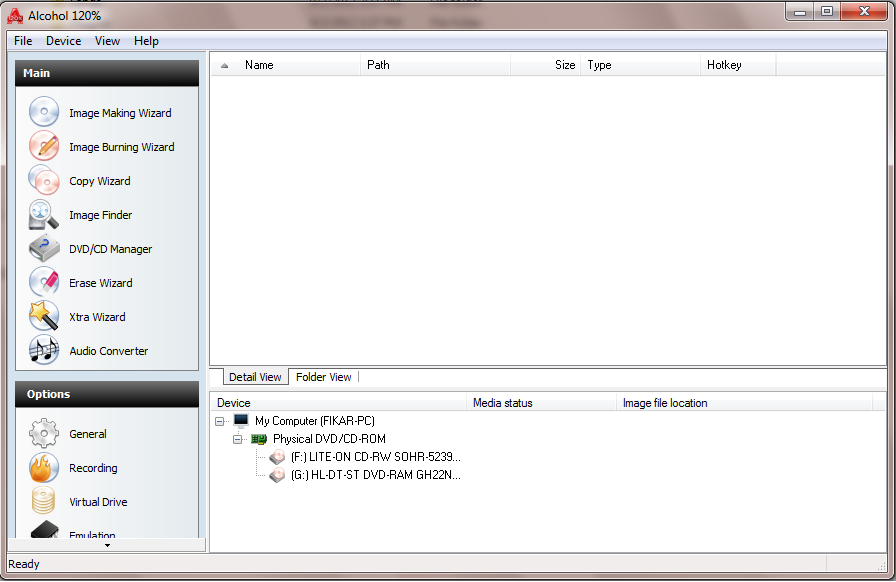The image size is (896, 582).
Task: Collapse My Computer (FIKAR-PC) tree node
Action: [x=219, y=421]
